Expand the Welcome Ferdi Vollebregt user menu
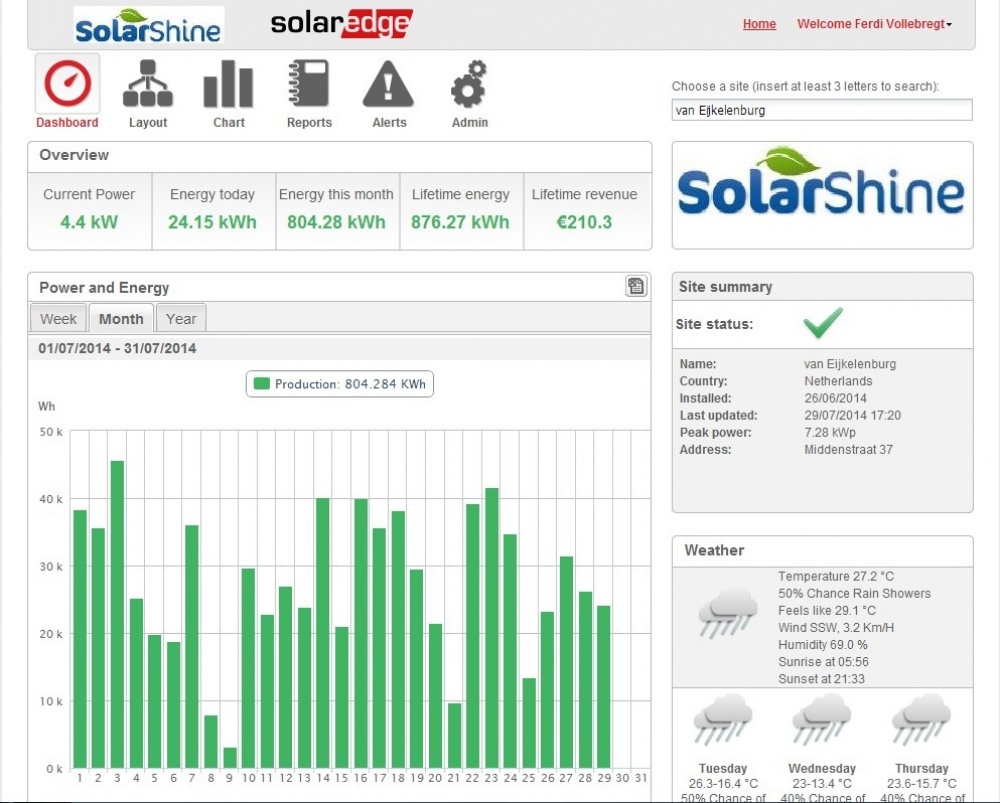 point(874,24)
